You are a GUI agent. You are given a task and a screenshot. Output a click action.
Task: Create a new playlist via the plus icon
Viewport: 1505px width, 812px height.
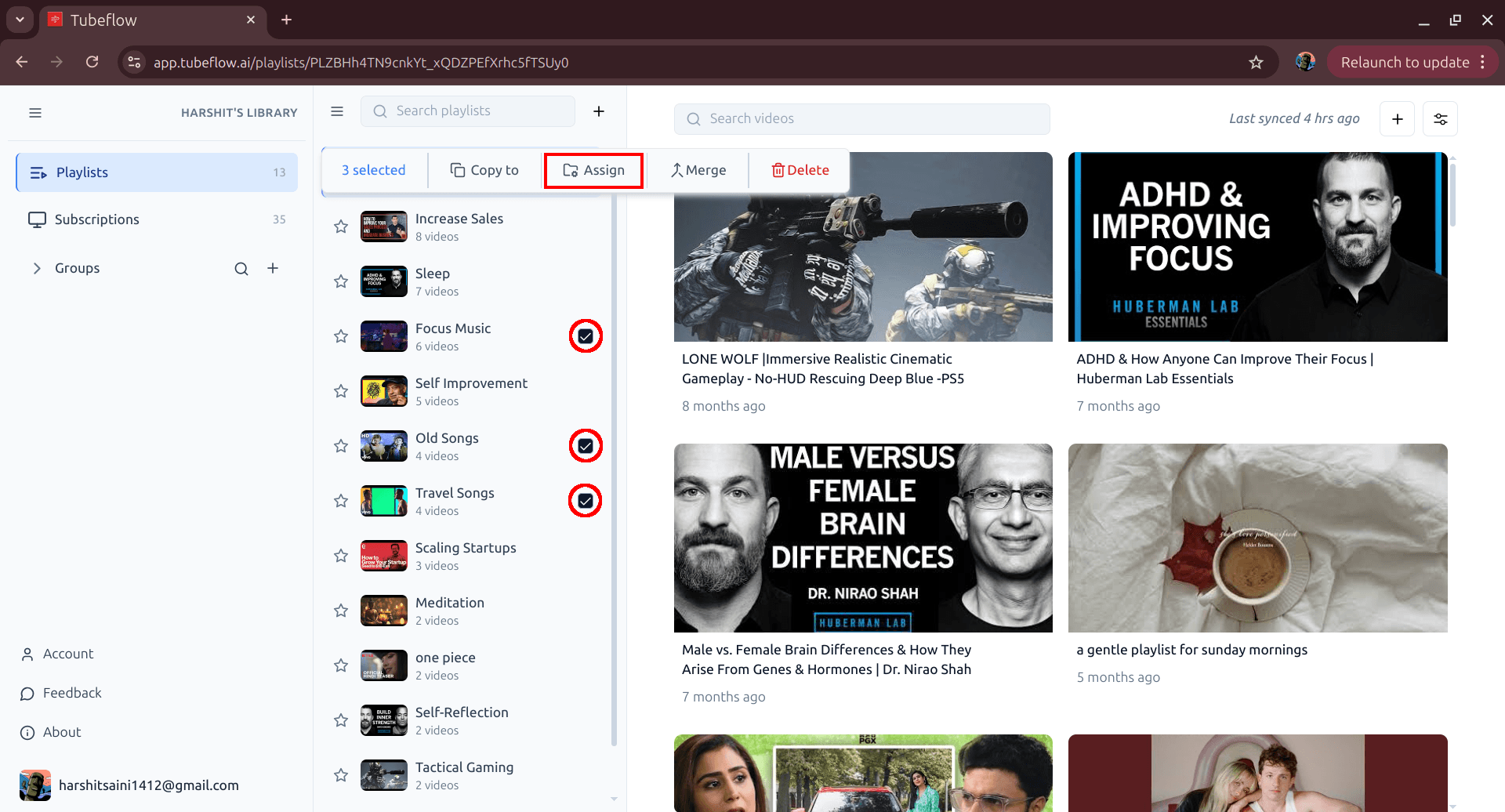coord(599,111)
